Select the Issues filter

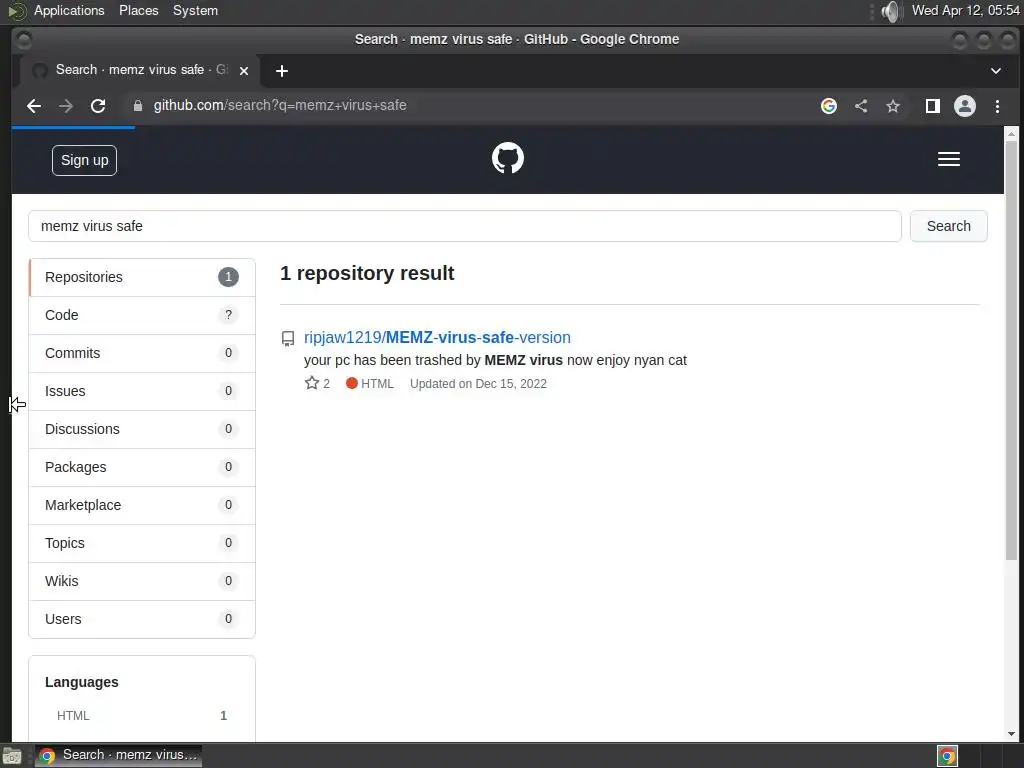[142, 391]
